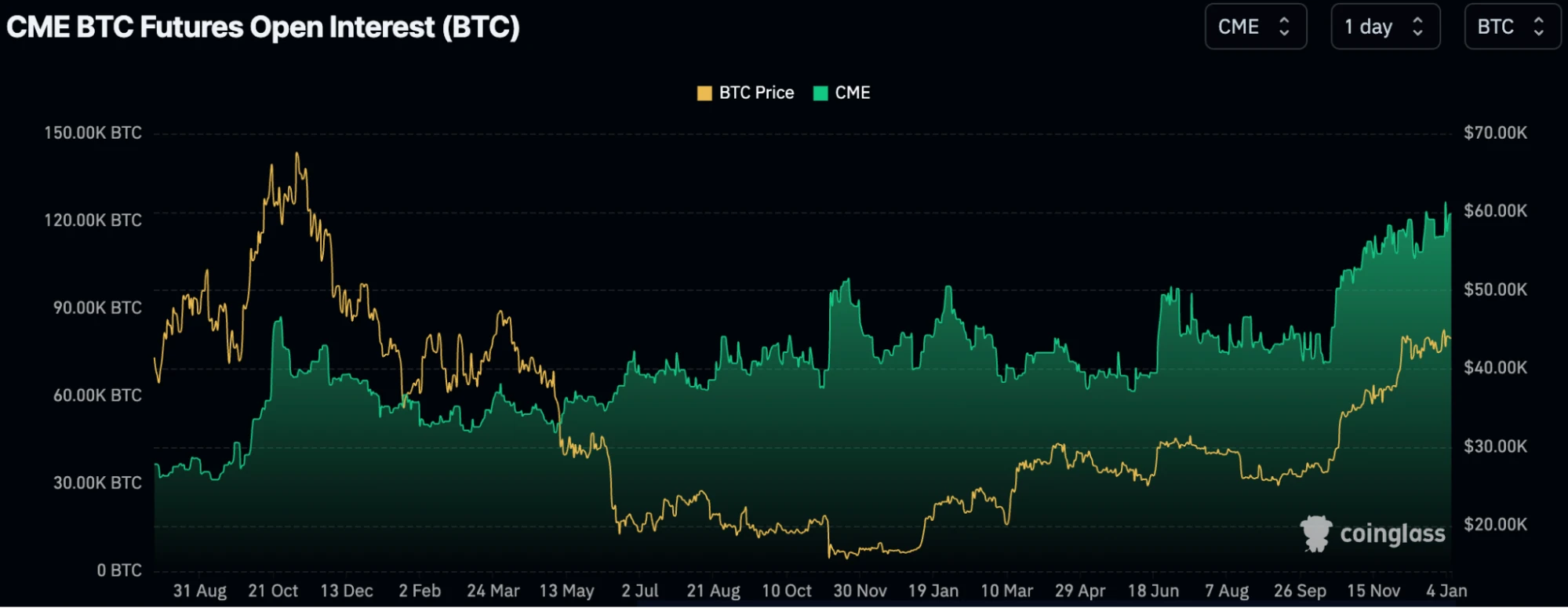The width and height of the screenshot is (1568, 608).
Task: Click the 13 Dec date label
Action: [x=347, y=591]
